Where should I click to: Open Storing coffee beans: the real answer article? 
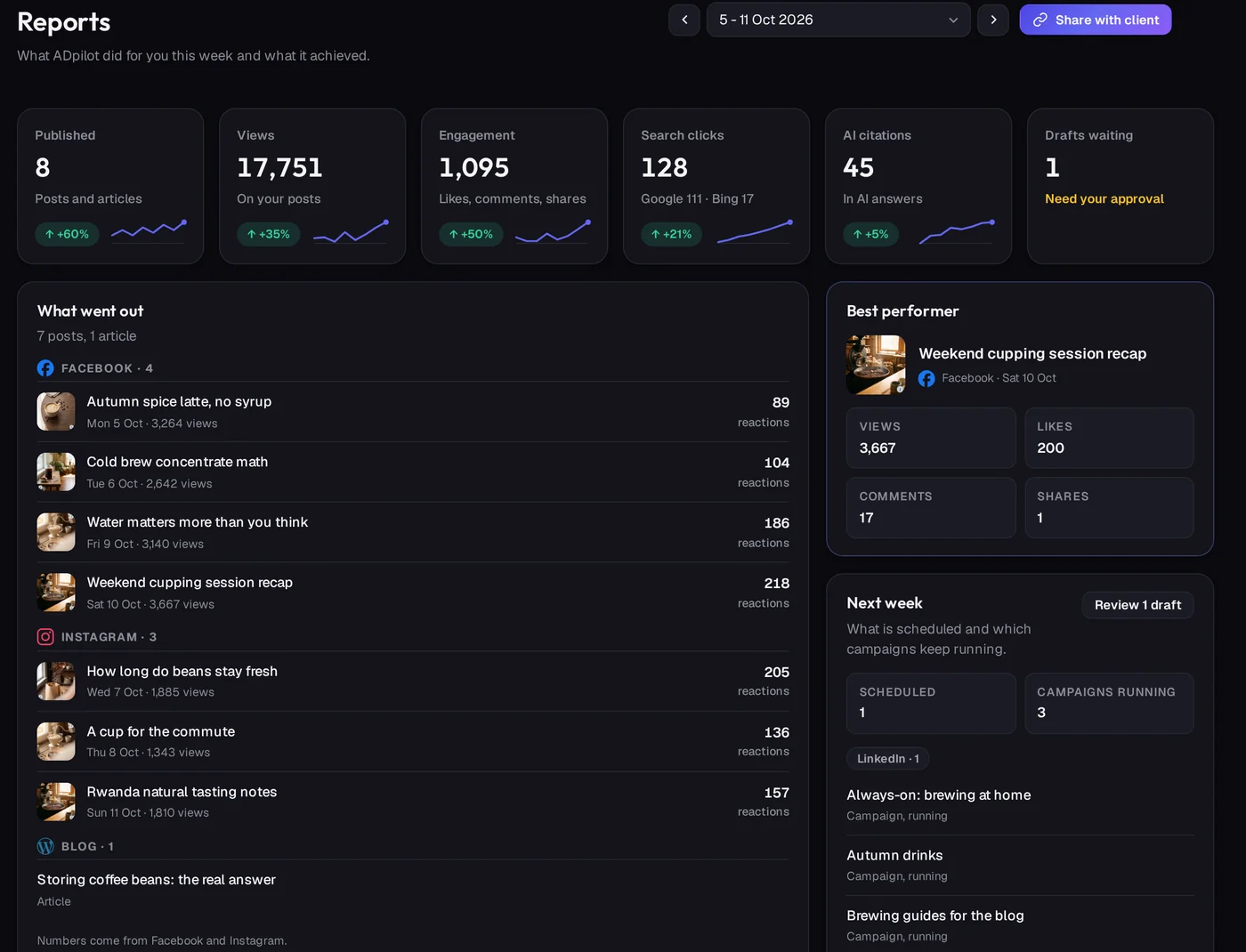157,880
